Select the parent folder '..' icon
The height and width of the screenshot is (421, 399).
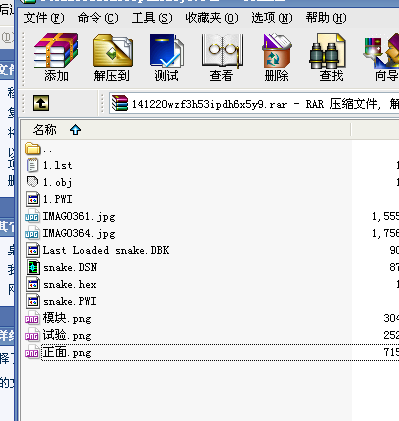point(33,148)
